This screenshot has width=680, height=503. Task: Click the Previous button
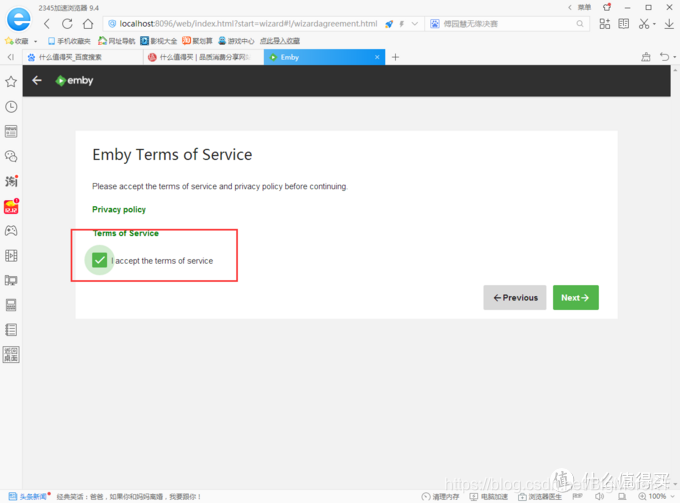pyautogui.click(x=515, y=297)
